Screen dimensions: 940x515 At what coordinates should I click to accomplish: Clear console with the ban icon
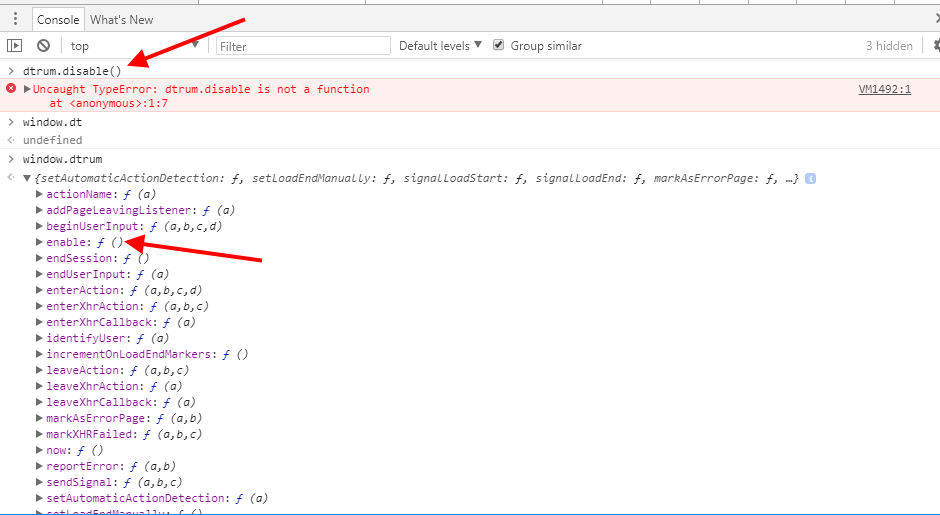point(43,46)
